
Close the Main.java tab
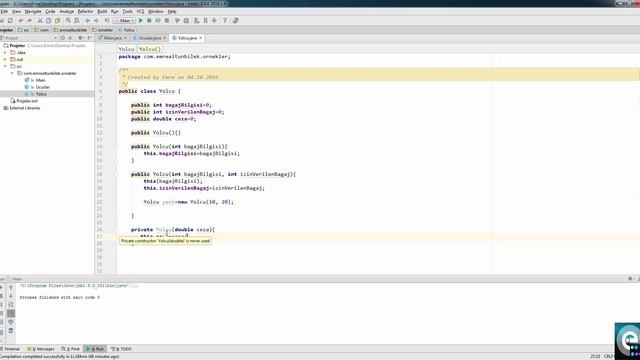[125, 38]
